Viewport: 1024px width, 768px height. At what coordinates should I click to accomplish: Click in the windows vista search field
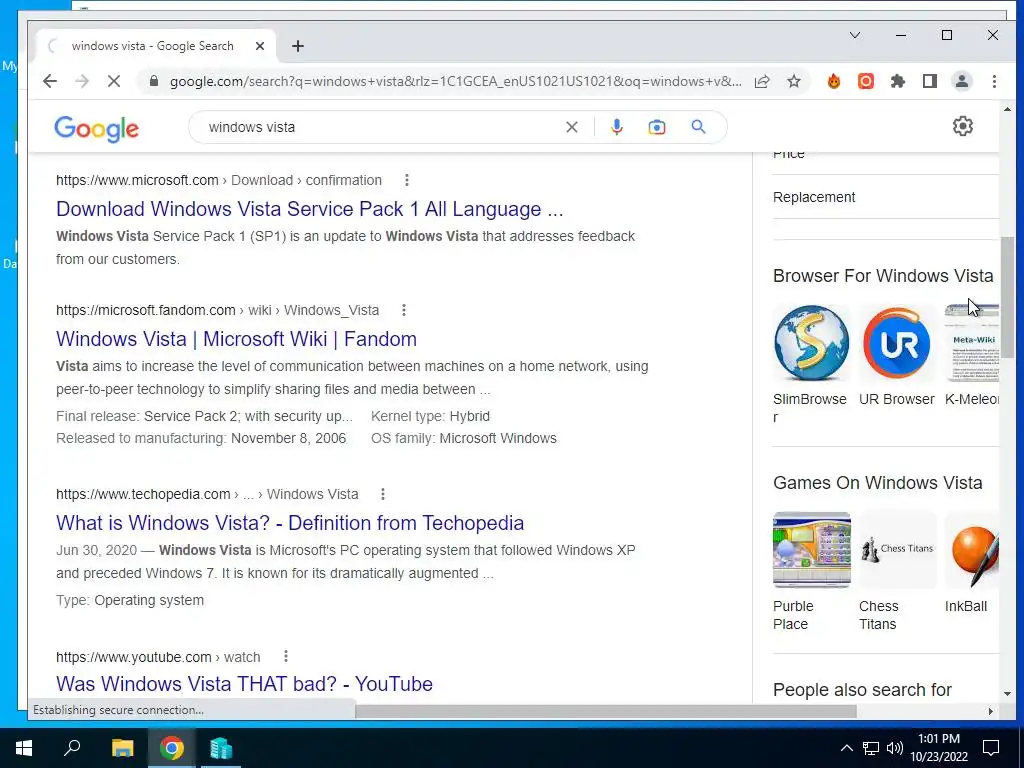click(x=382, y=127)
